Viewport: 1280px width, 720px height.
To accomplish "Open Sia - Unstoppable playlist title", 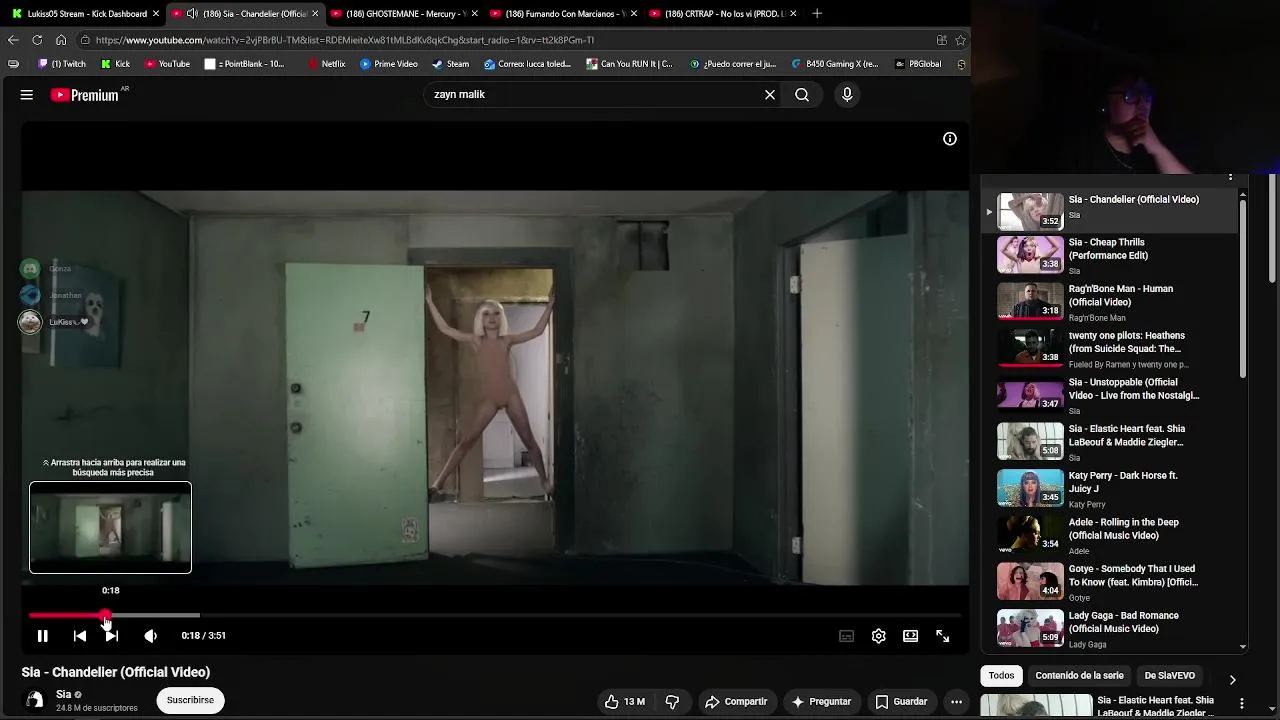I will pos(1133,389).
